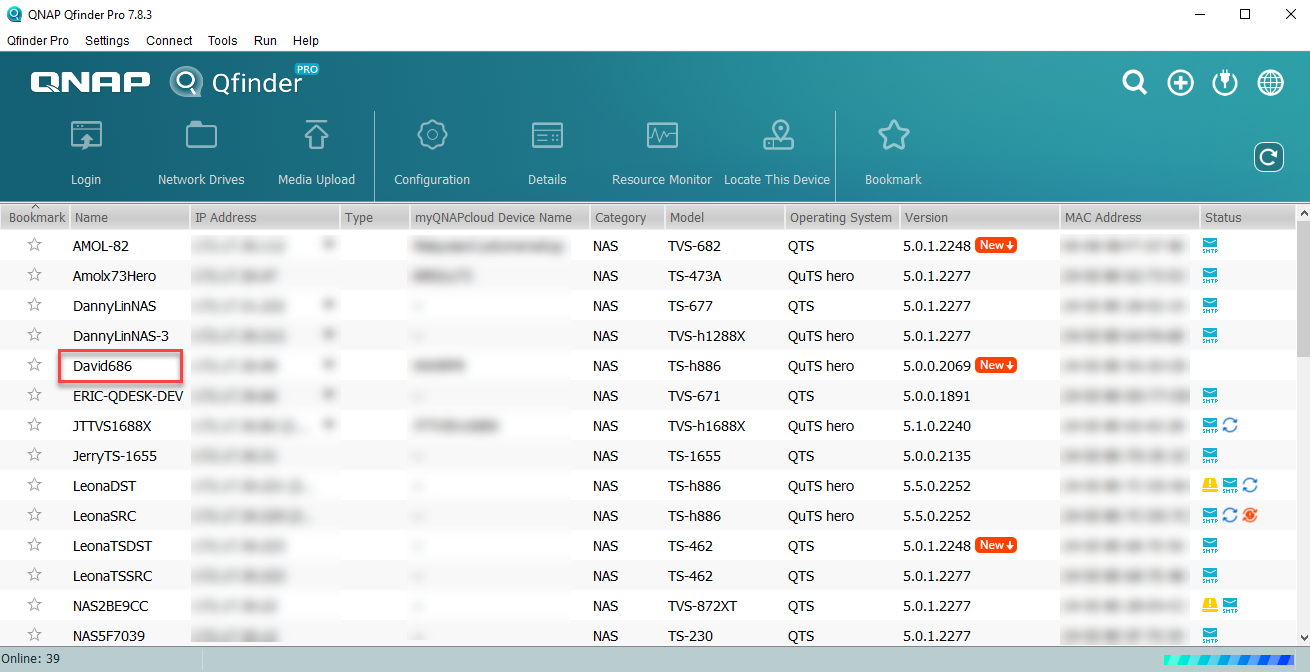Screen dimensions: 1310x672
Task: Open Resource Monitor
Action: (x=661, y=150)
